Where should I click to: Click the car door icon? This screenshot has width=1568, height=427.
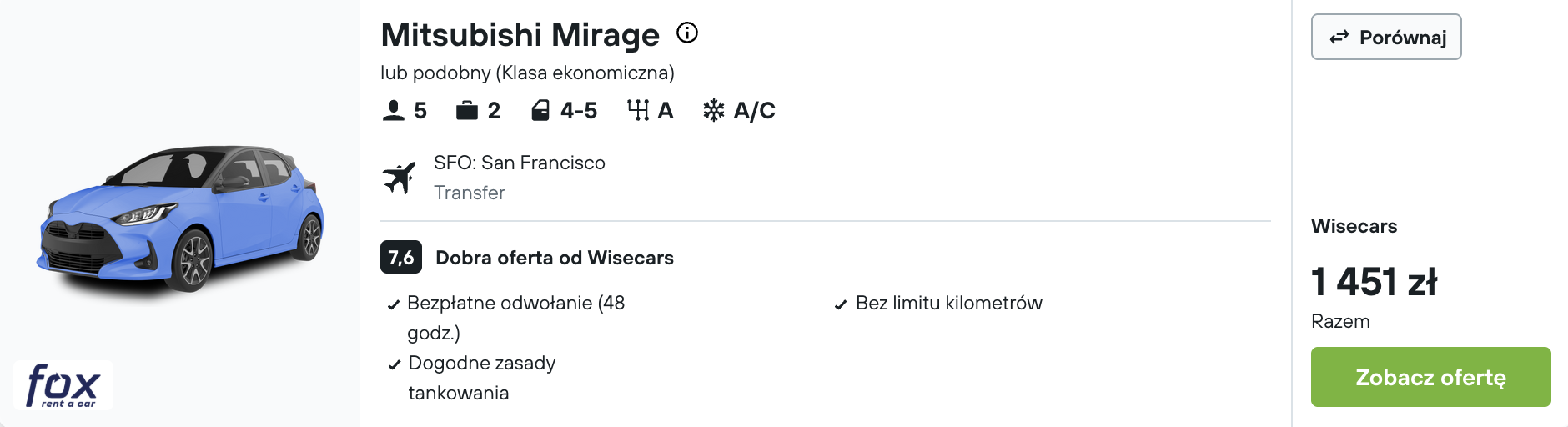540,110
